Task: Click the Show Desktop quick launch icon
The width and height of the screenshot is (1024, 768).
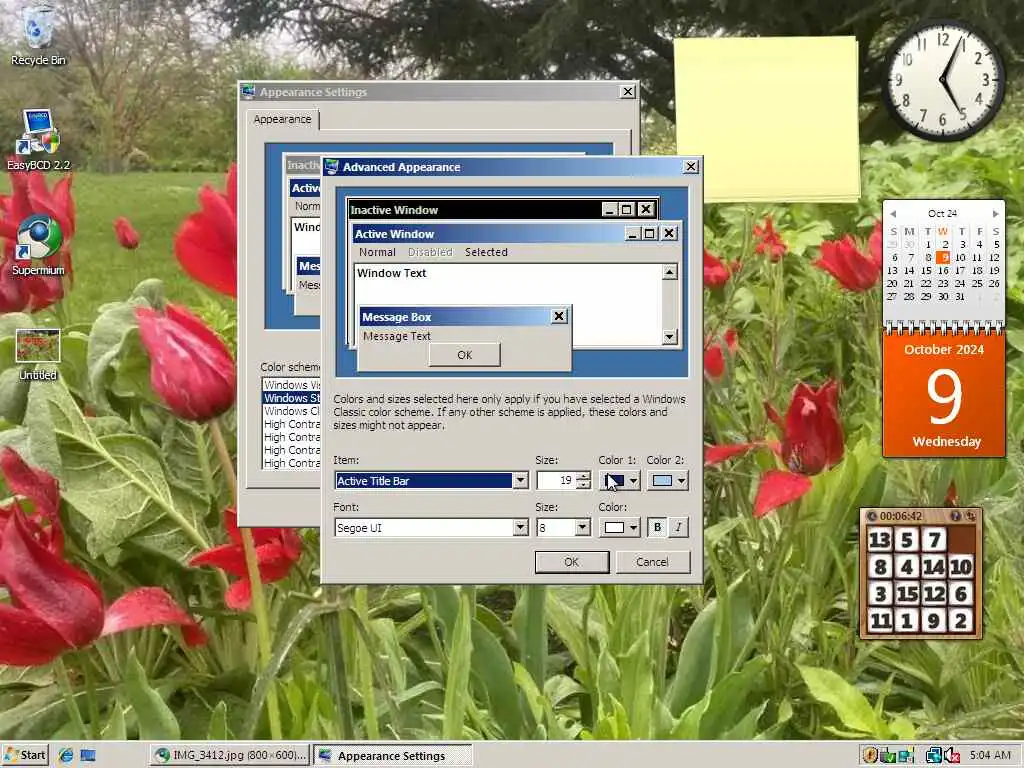Action: pos(88,755)
